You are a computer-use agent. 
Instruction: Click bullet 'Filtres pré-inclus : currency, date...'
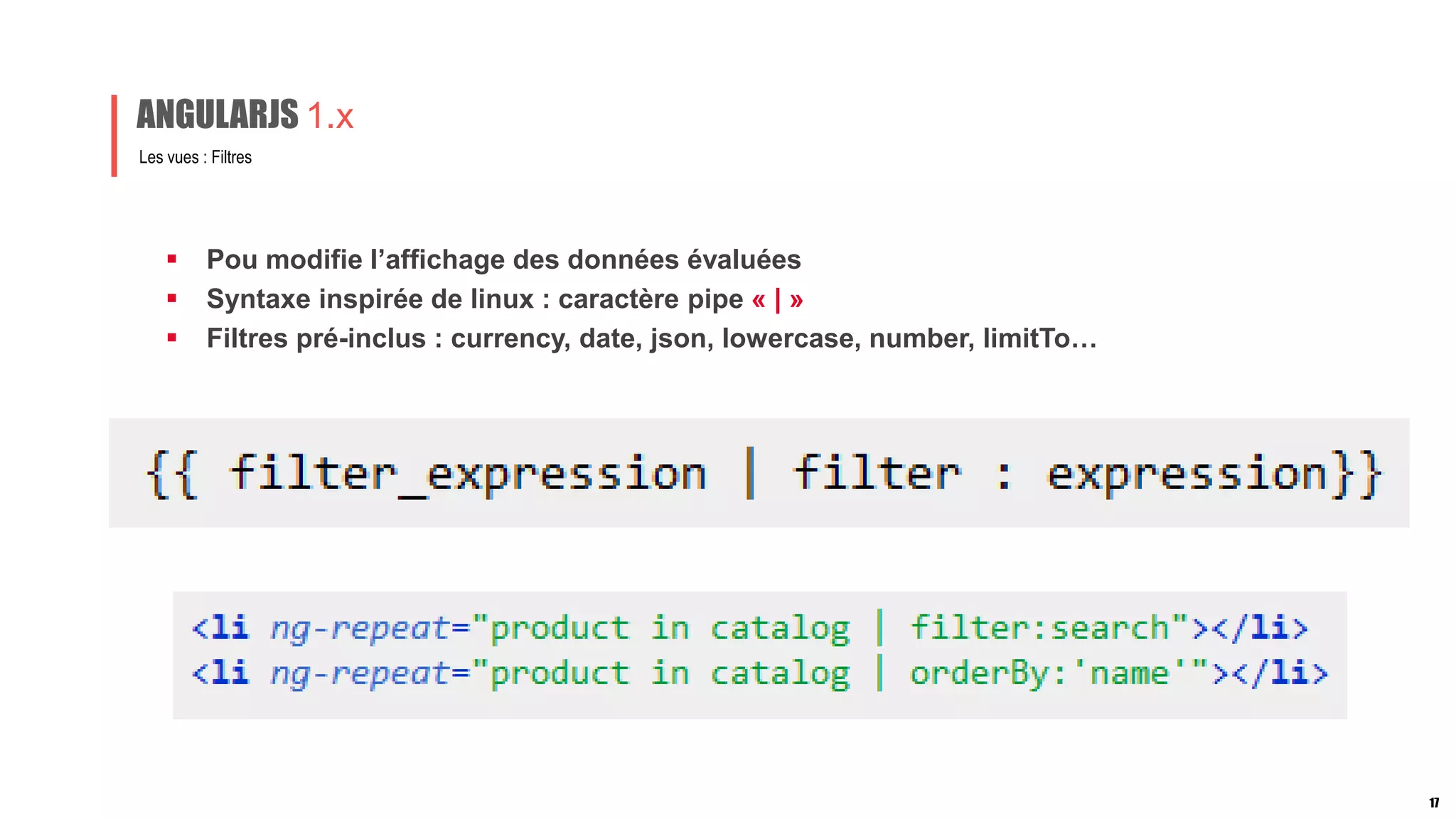pyautogui.click(x=651, y=338)
